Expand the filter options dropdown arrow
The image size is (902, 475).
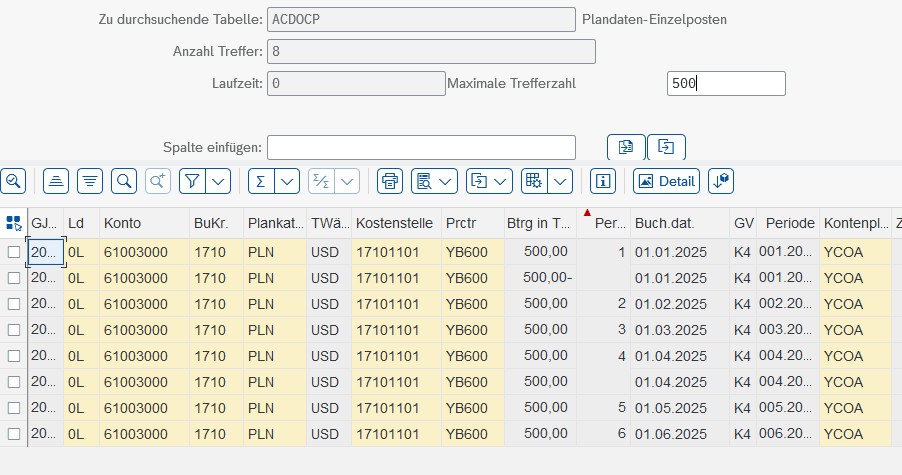[218, 181]
